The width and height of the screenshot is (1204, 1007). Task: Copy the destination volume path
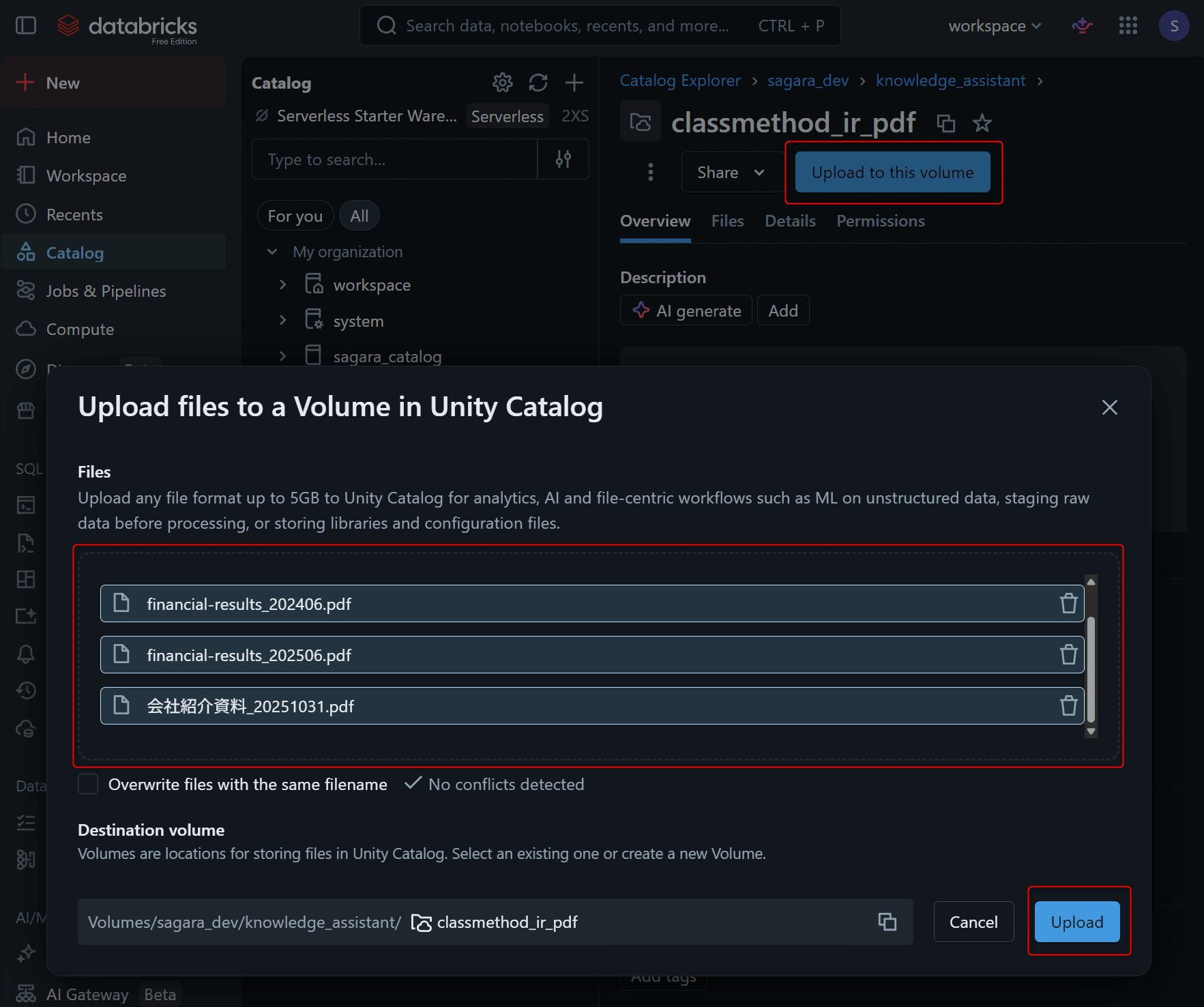887,922
